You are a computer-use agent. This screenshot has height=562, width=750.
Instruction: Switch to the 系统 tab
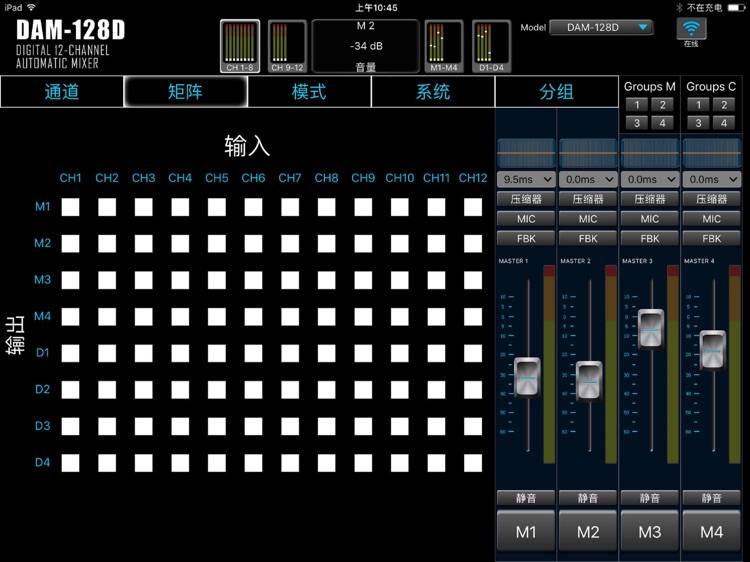coord(433,92)
